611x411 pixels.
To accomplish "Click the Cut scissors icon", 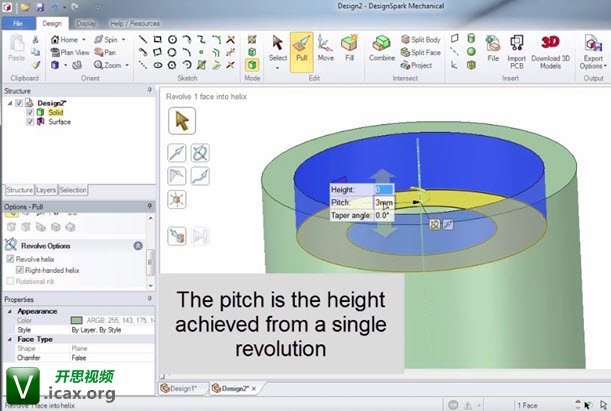I will (x=35, y=39).
